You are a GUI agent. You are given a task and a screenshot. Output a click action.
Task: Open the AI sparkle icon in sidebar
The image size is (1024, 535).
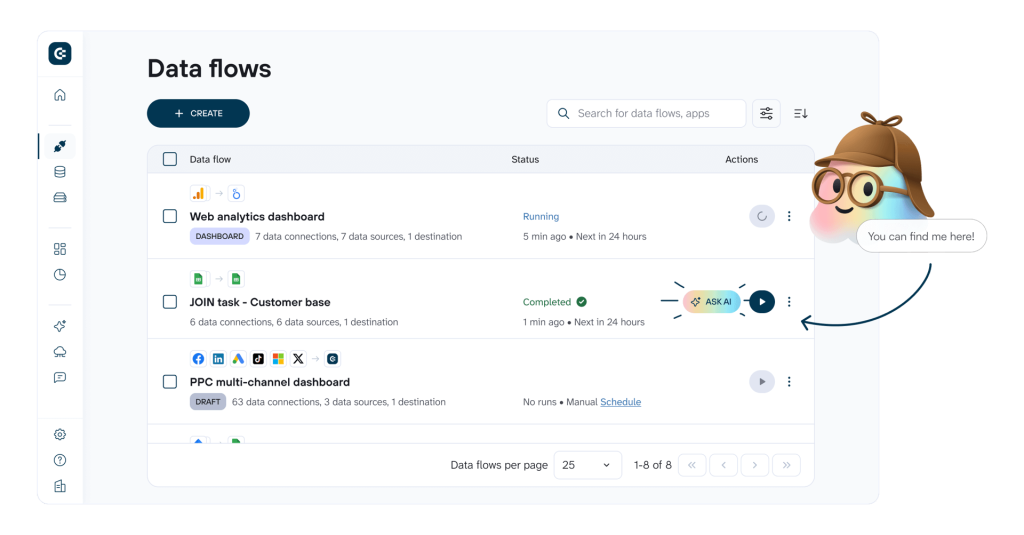[x=60, y=326]
